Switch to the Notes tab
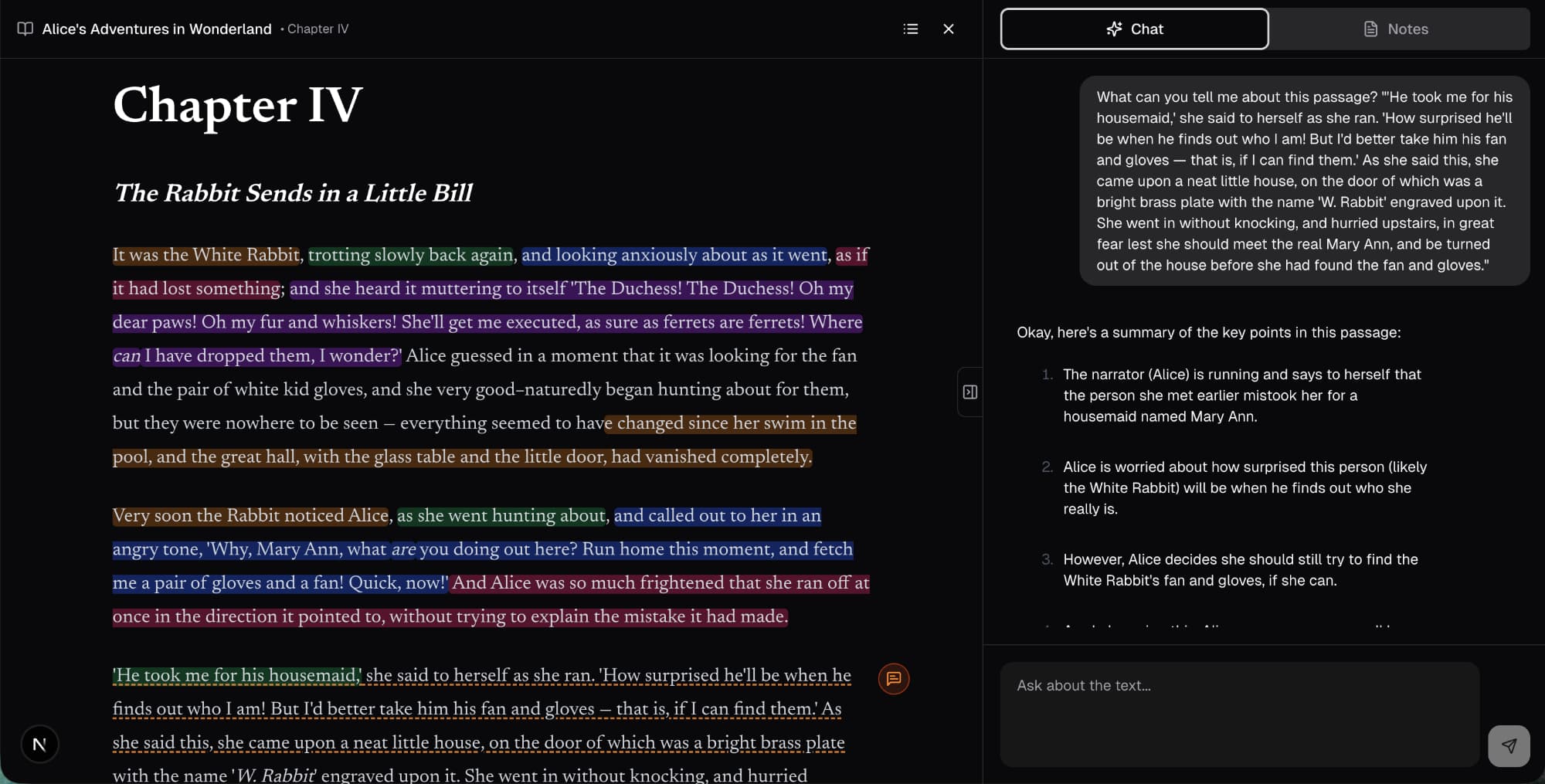The height and width of the screenshot is (784, 1545). coord(1398,29)
